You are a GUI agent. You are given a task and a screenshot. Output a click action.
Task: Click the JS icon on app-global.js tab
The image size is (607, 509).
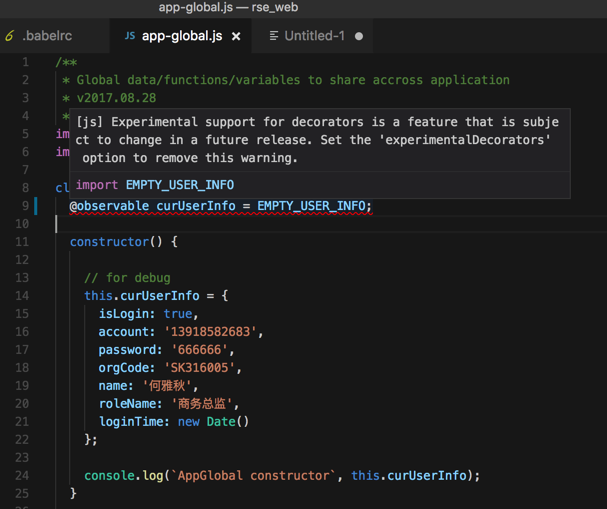[129, 36]
